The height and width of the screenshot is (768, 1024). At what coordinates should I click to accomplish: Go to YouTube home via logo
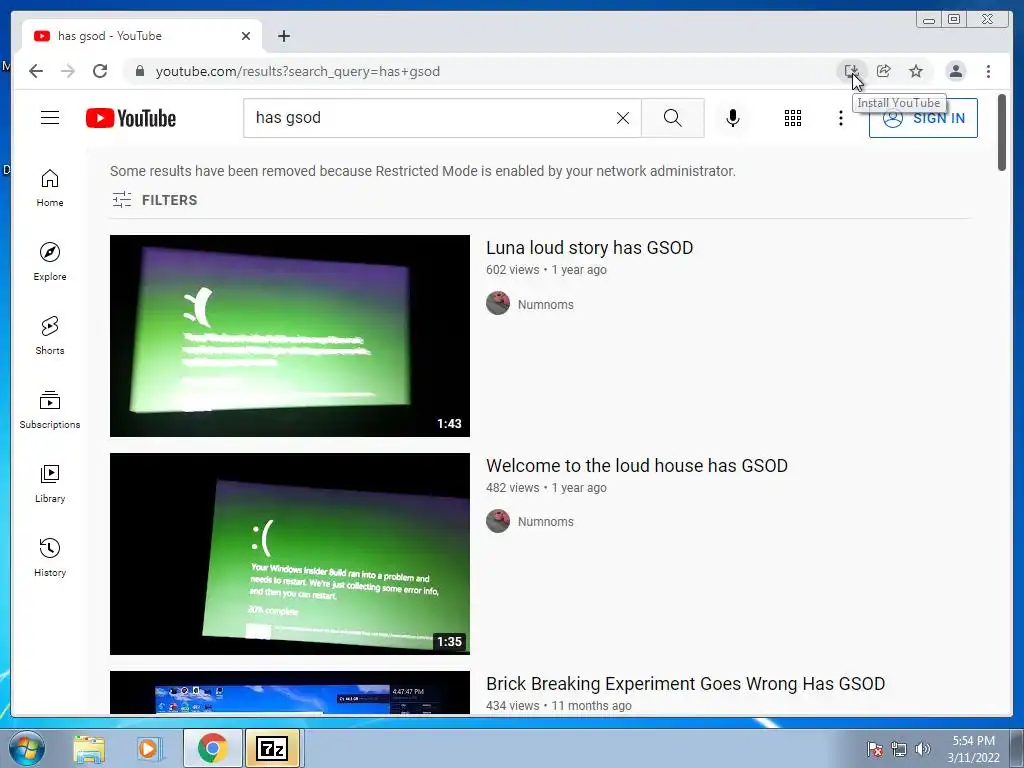point(131,118)
